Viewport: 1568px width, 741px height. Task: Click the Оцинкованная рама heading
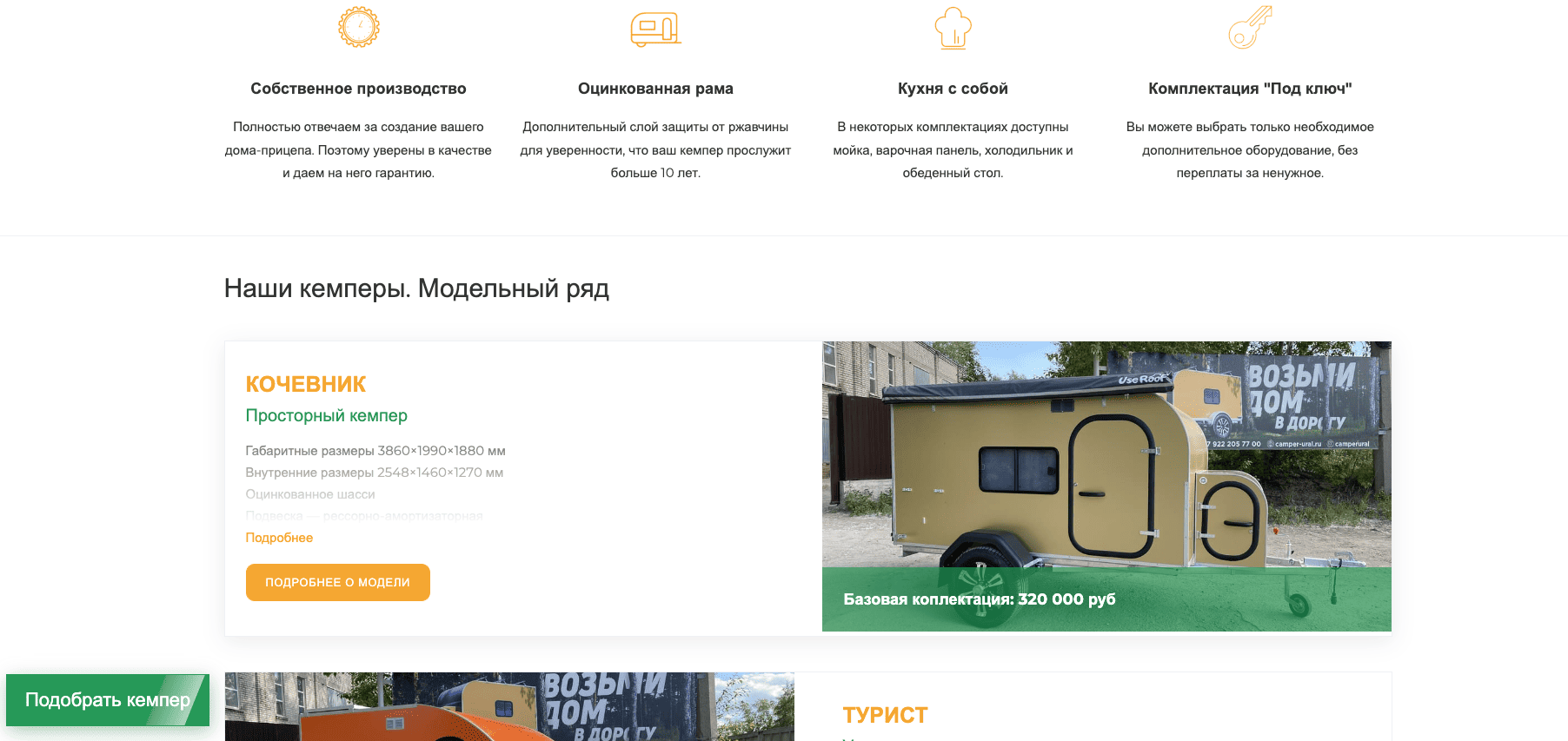(655, 89)
